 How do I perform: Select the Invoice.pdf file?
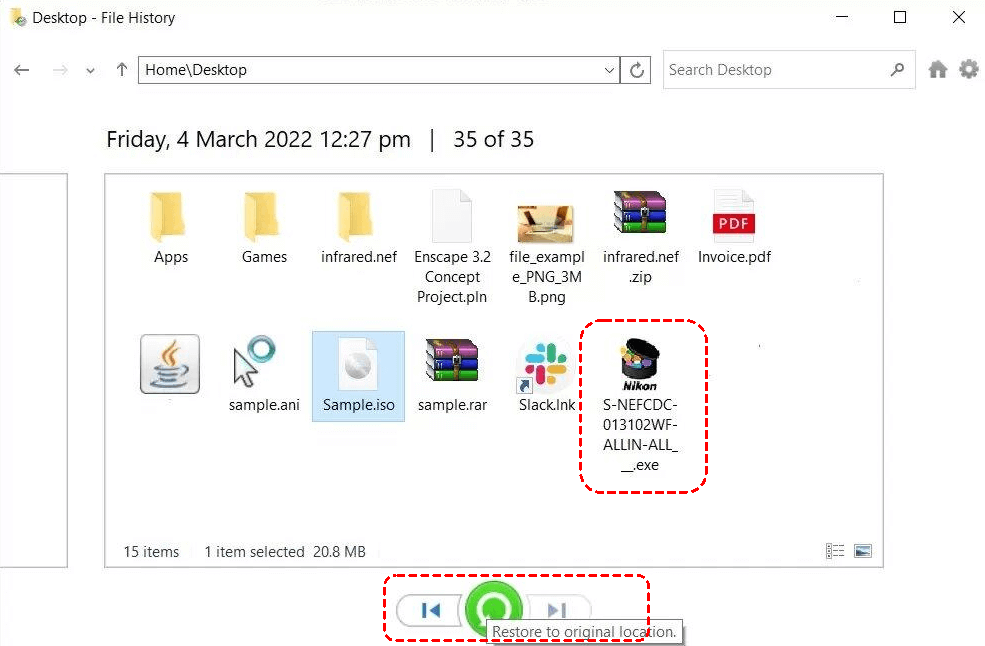tap(734, 227)
